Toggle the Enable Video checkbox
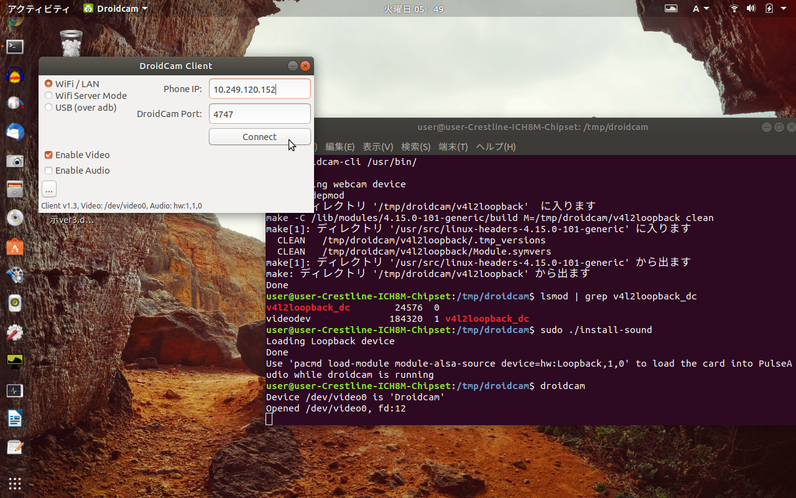Screen dimensions: 796x498 click(49, 155)
